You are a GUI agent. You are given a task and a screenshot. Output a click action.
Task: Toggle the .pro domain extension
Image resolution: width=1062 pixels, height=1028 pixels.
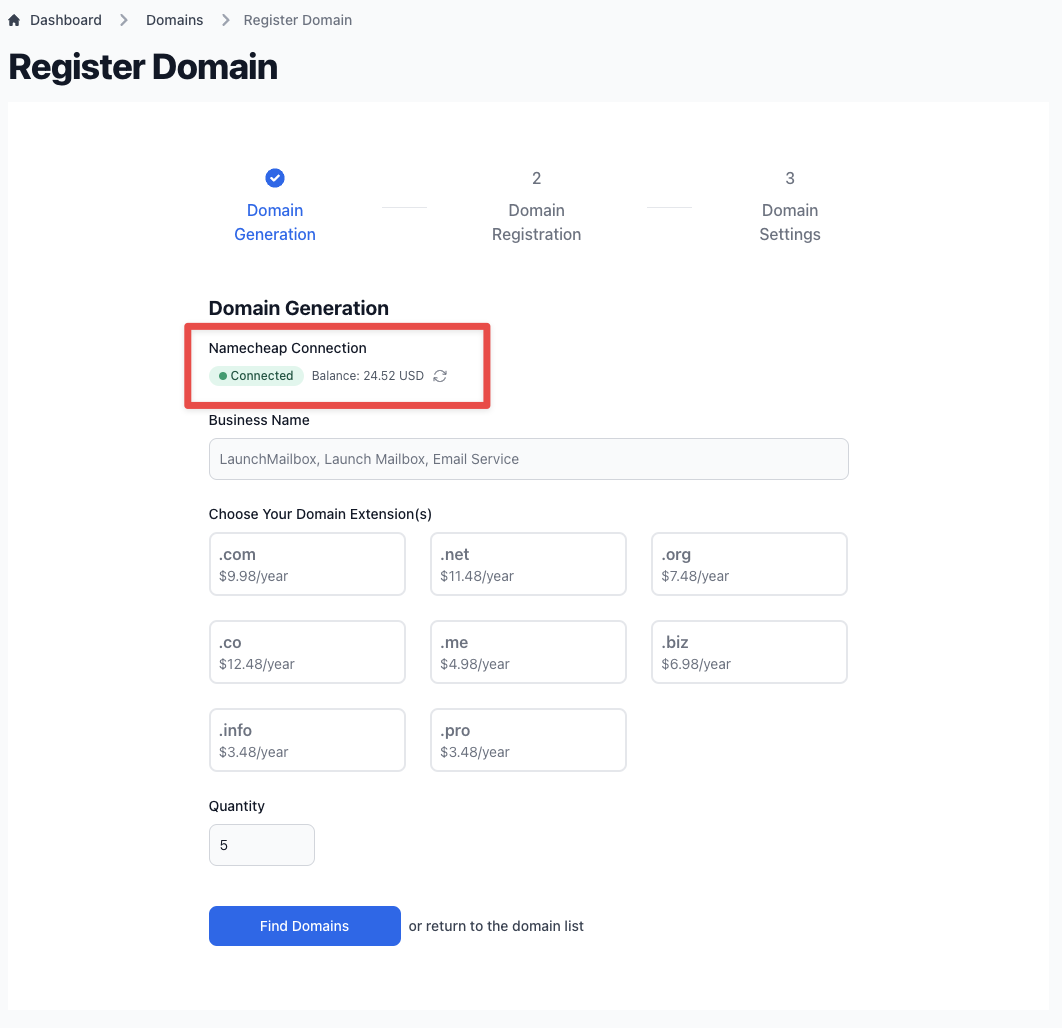(528, 740)
